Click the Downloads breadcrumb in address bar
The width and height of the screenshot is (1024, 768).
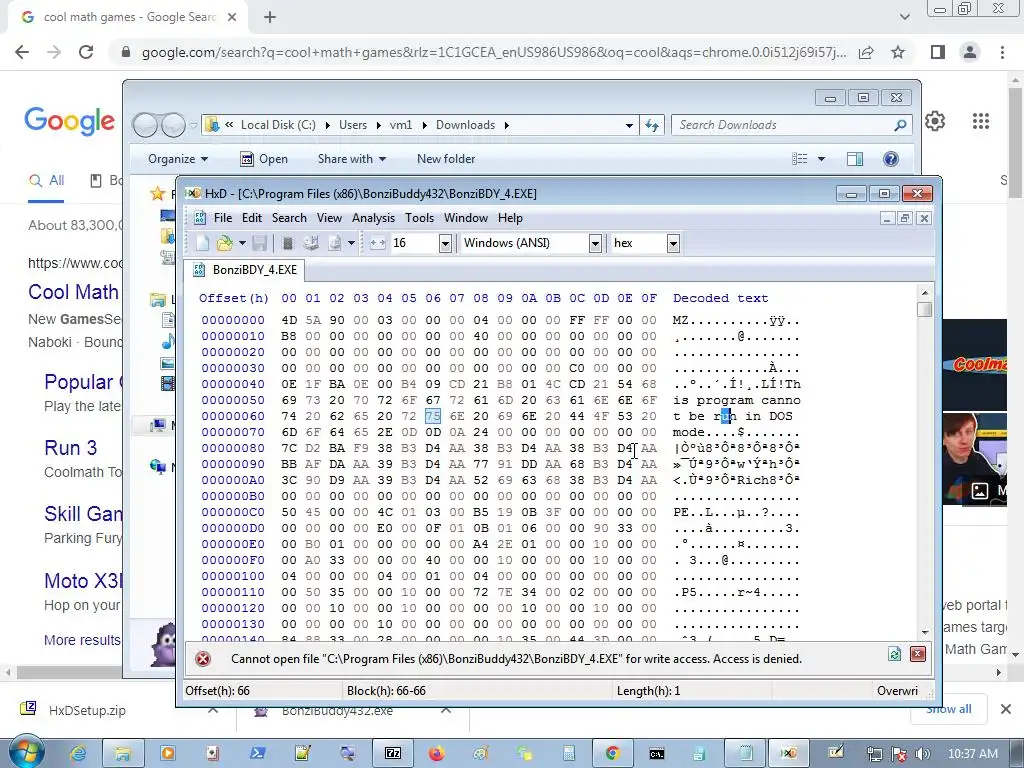[466, 125]
